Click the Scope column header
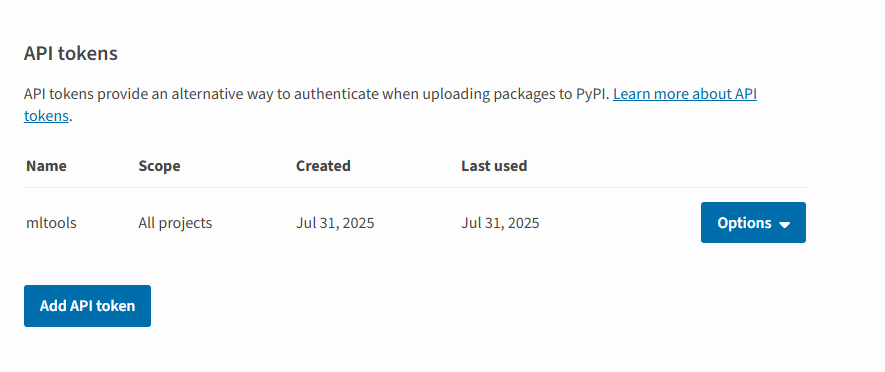Viewport: 885px width, 372px height. (159, 166)
